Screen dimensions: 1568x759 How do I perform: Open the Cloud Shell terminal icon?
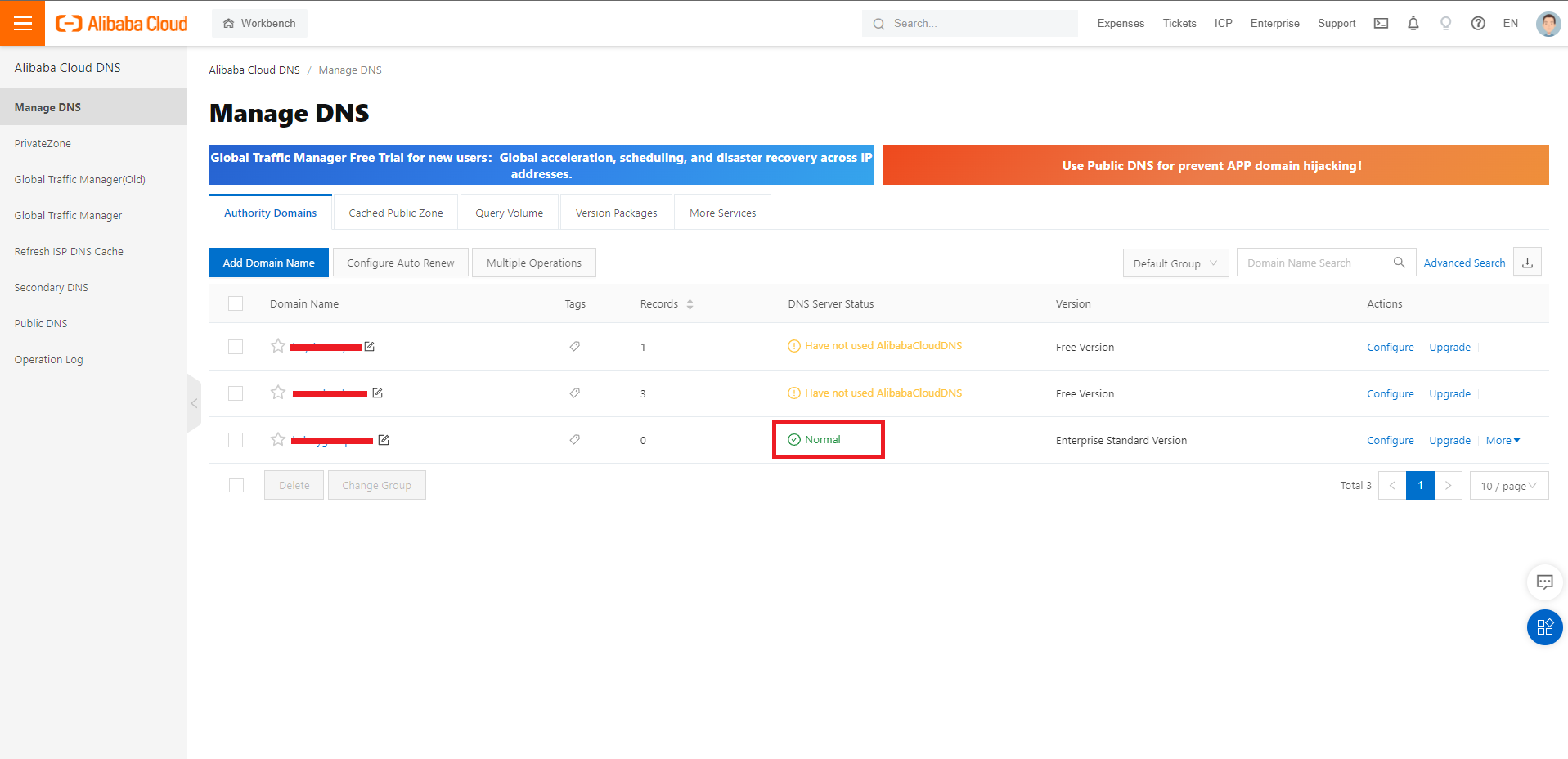click(x=1381, y=23)
